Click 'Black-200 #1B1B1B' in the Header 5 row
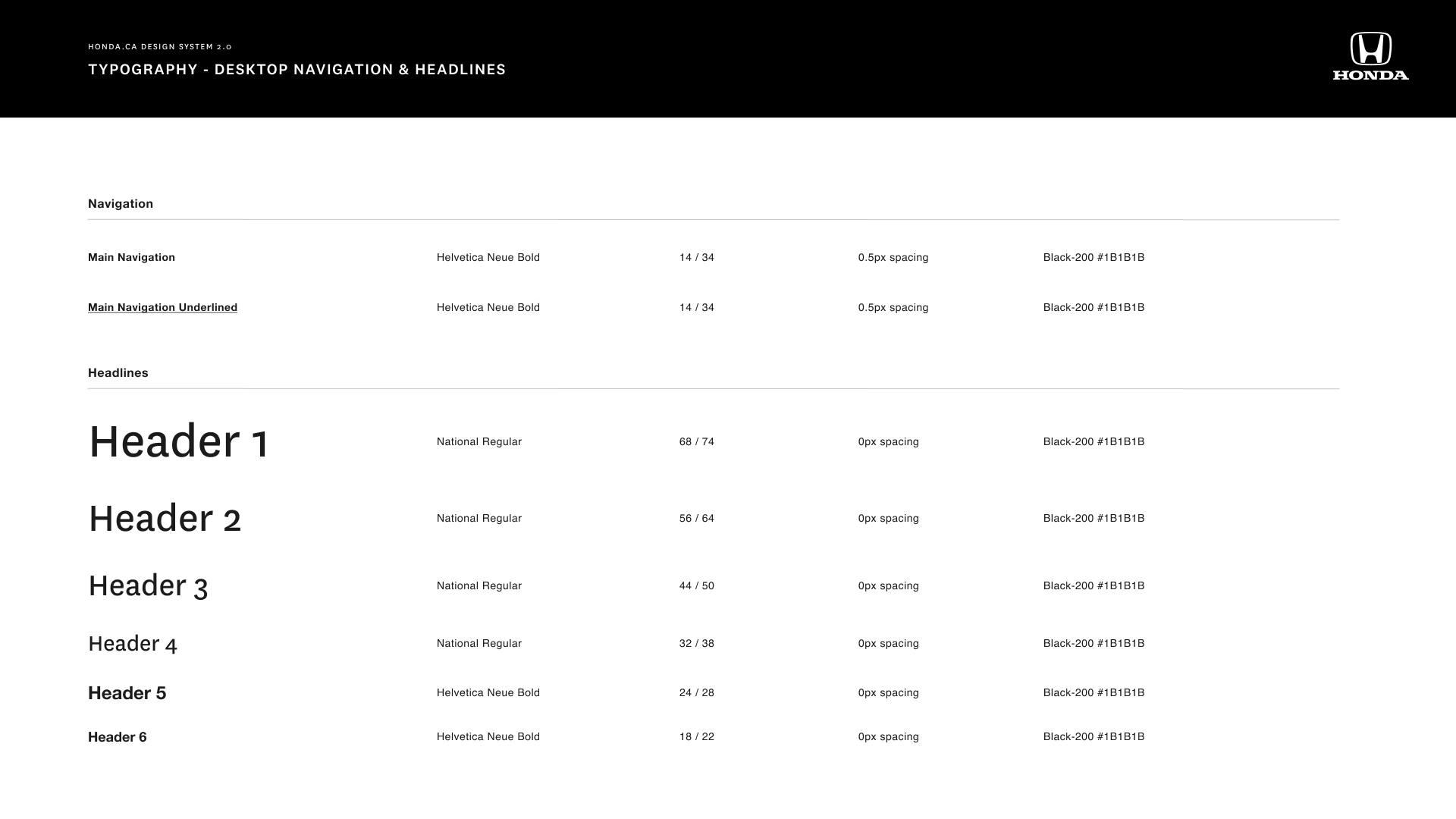The image size is (1456, 819). tap(1094, 693)
